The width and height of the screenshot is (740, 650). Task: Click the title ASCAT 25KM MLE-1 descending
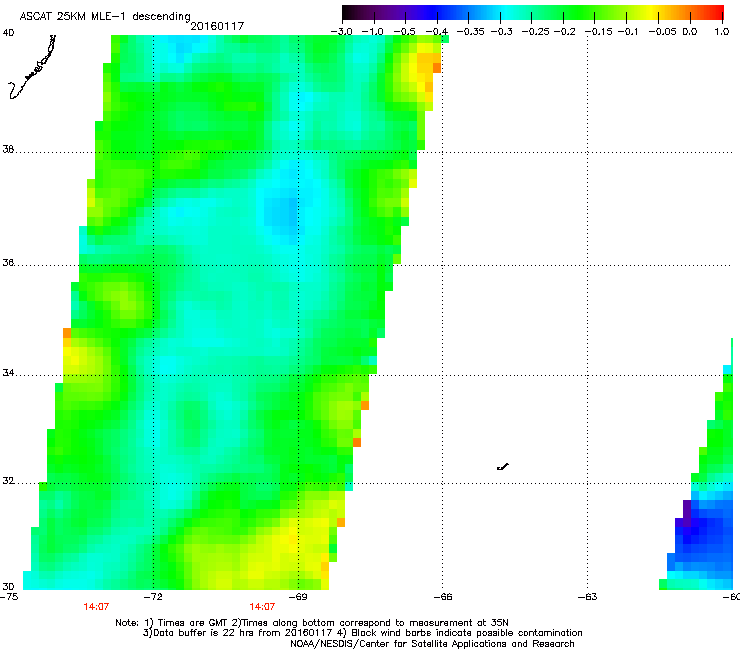pos(105,17)
